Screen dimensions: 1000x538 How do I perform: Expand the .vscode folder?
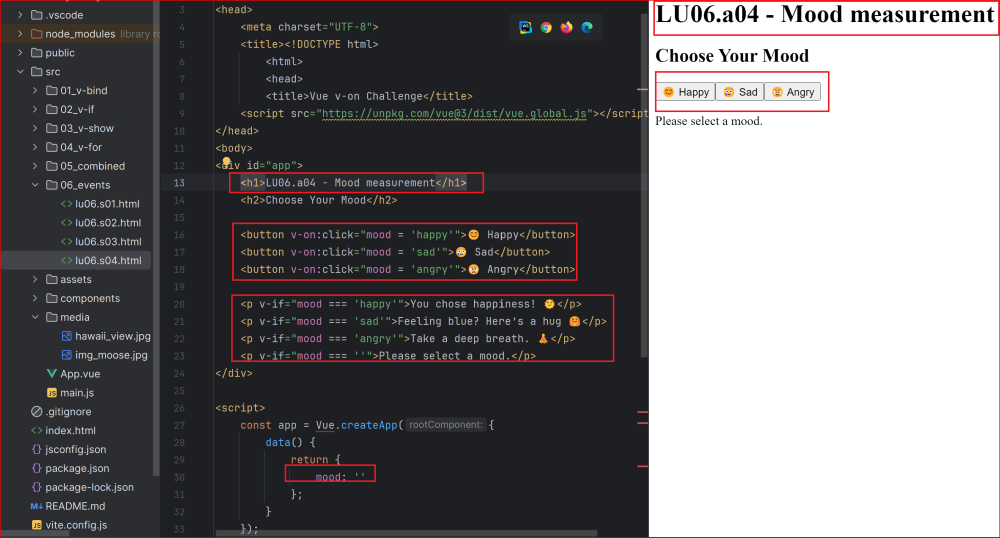coord(20,15)
